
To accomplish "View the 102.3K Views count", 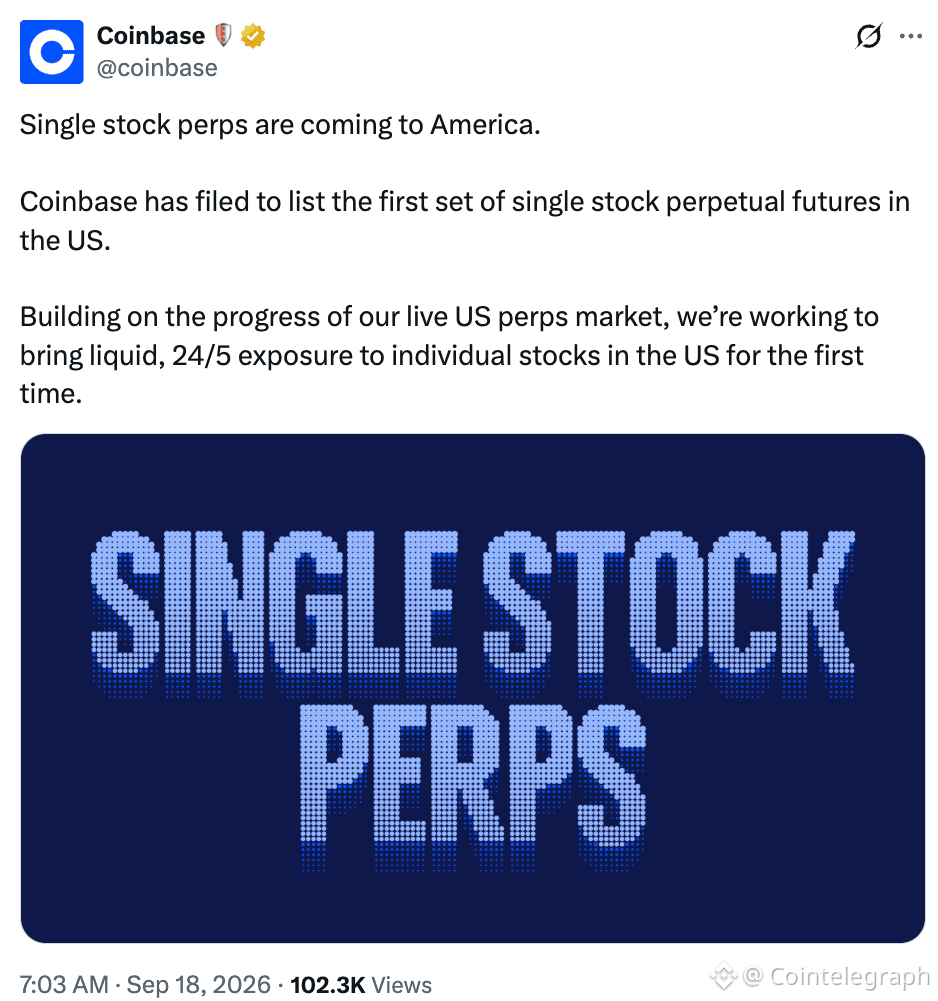I will (x=361, y=984).
